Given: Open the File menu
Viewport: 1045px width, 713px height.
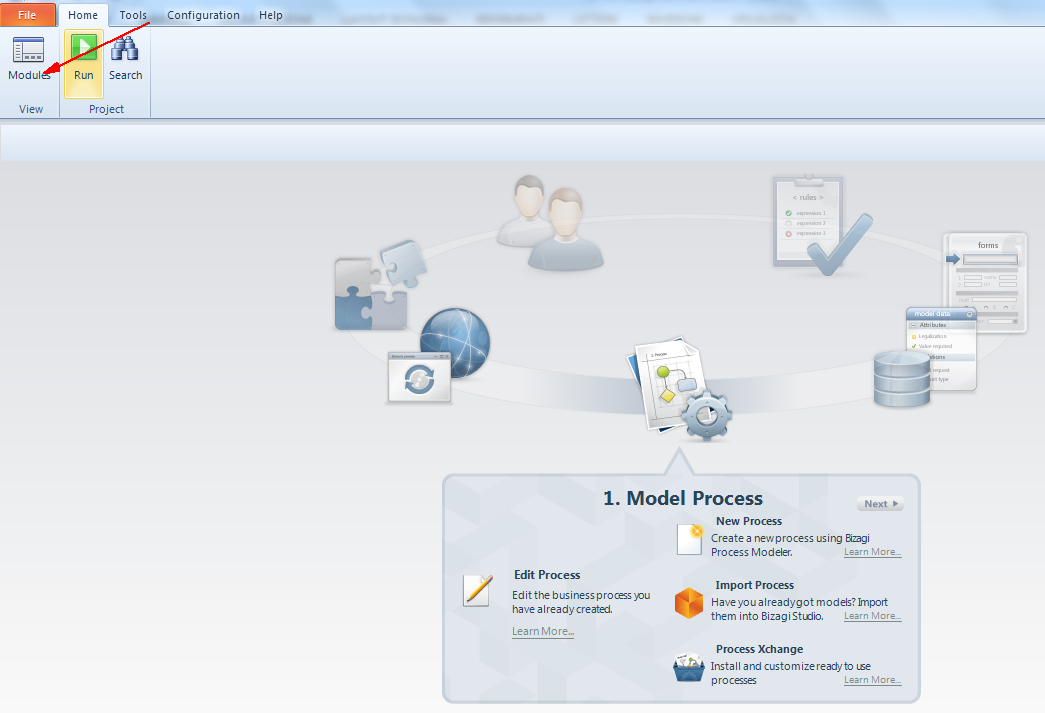Looking at the screenshot, I should pos(27,15).
